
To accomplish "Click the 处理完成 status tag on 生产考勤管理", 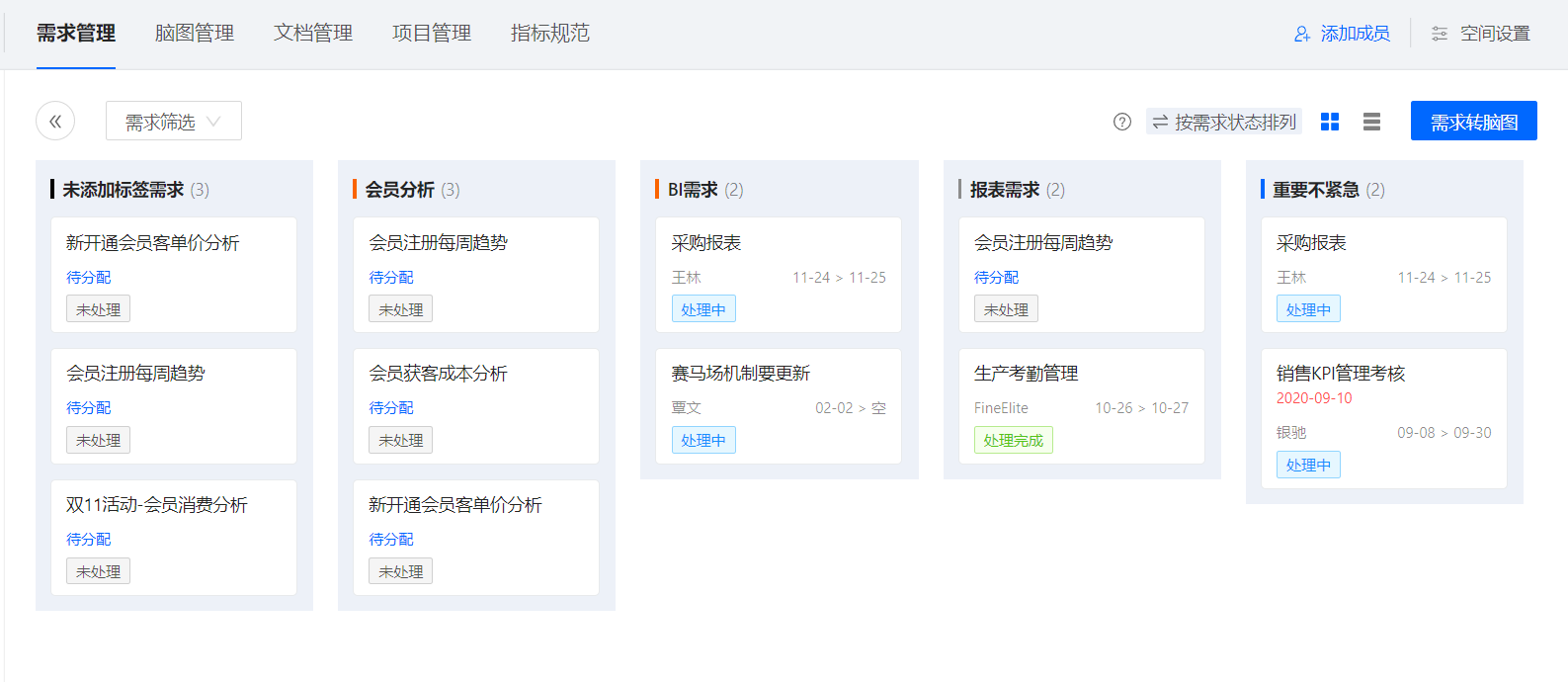I will coord(1013,440).
